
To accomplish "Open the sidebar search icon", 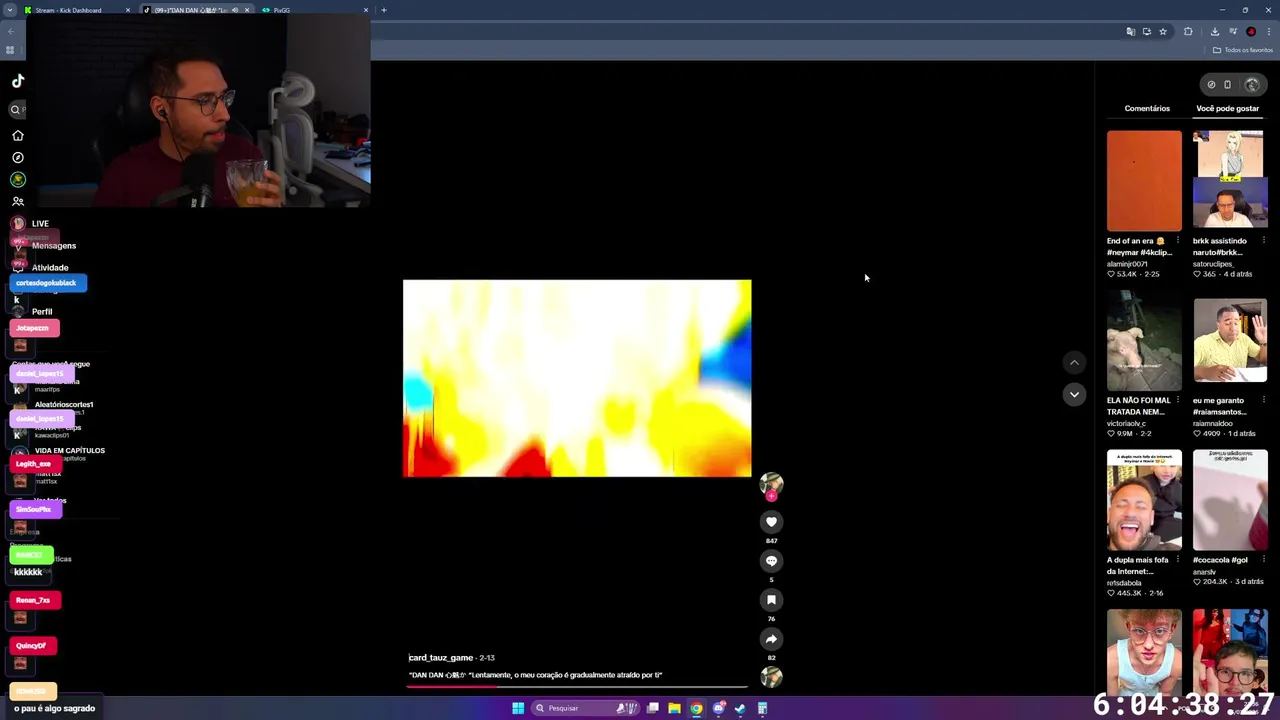I will (x=16, y=110).
